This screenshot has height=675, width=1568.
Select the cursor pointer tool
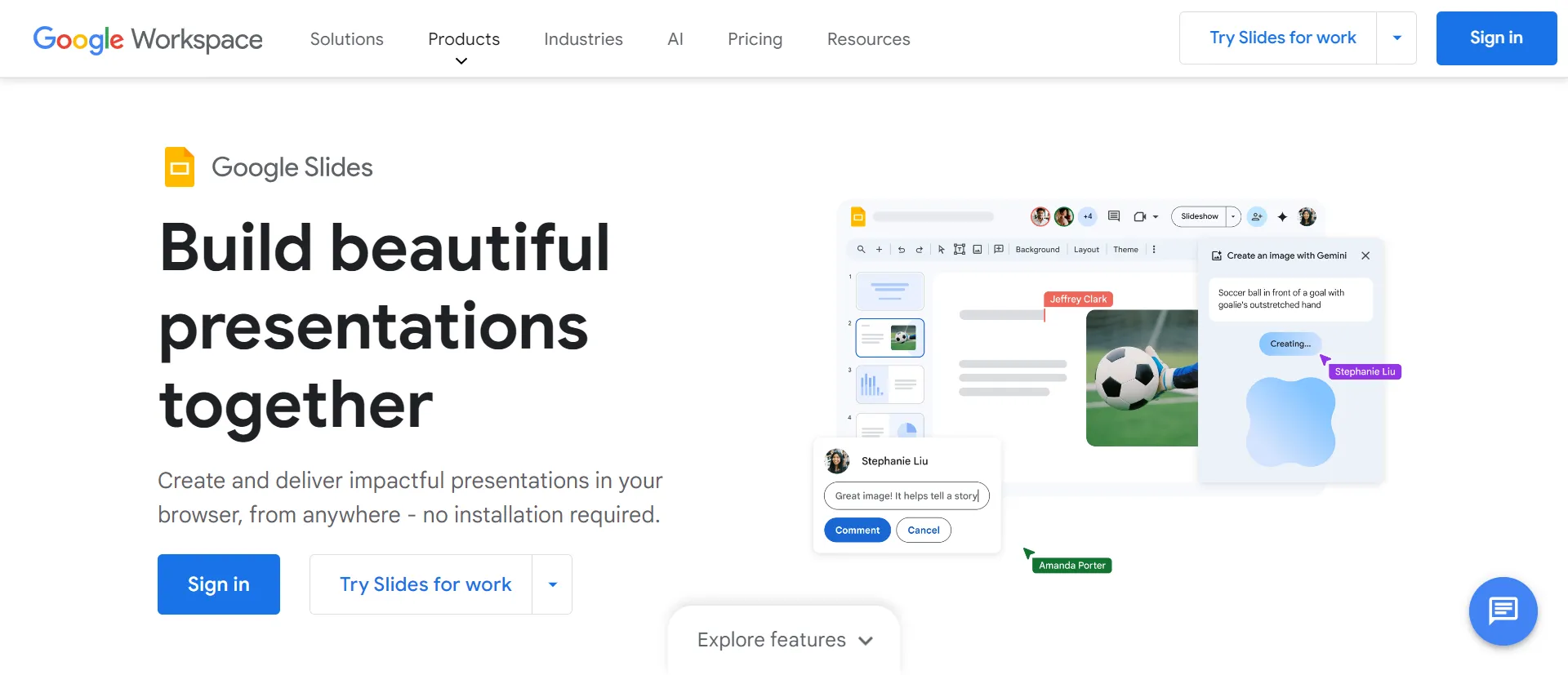click(942, 250)
